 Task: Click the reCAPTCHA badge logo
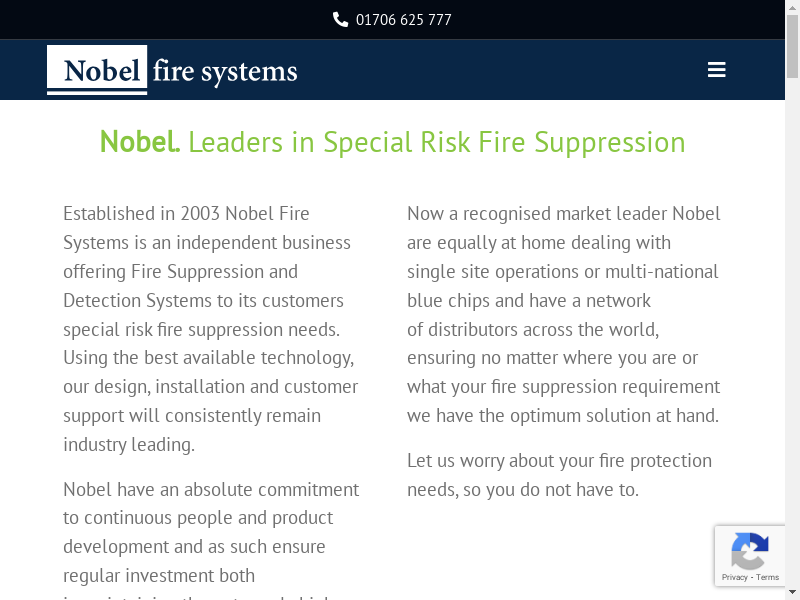(x=750, y=551)
